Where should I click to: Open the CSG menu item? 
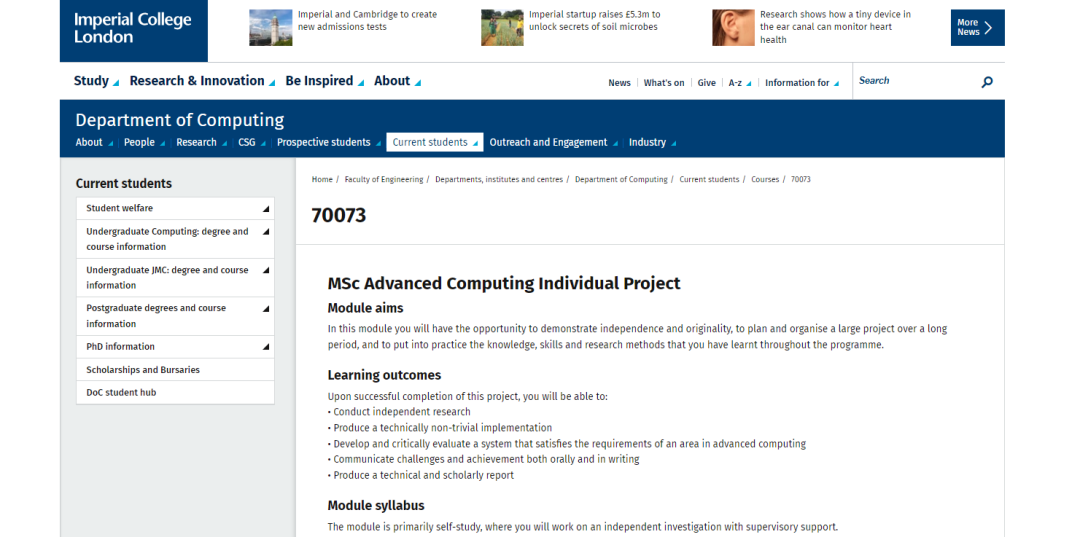point(251,143)
